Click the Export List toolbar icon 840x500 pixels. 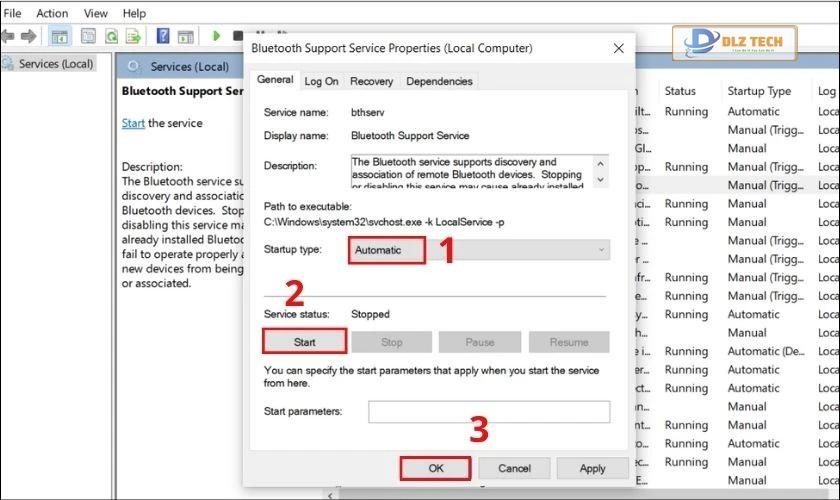click(x=135, y=36)
